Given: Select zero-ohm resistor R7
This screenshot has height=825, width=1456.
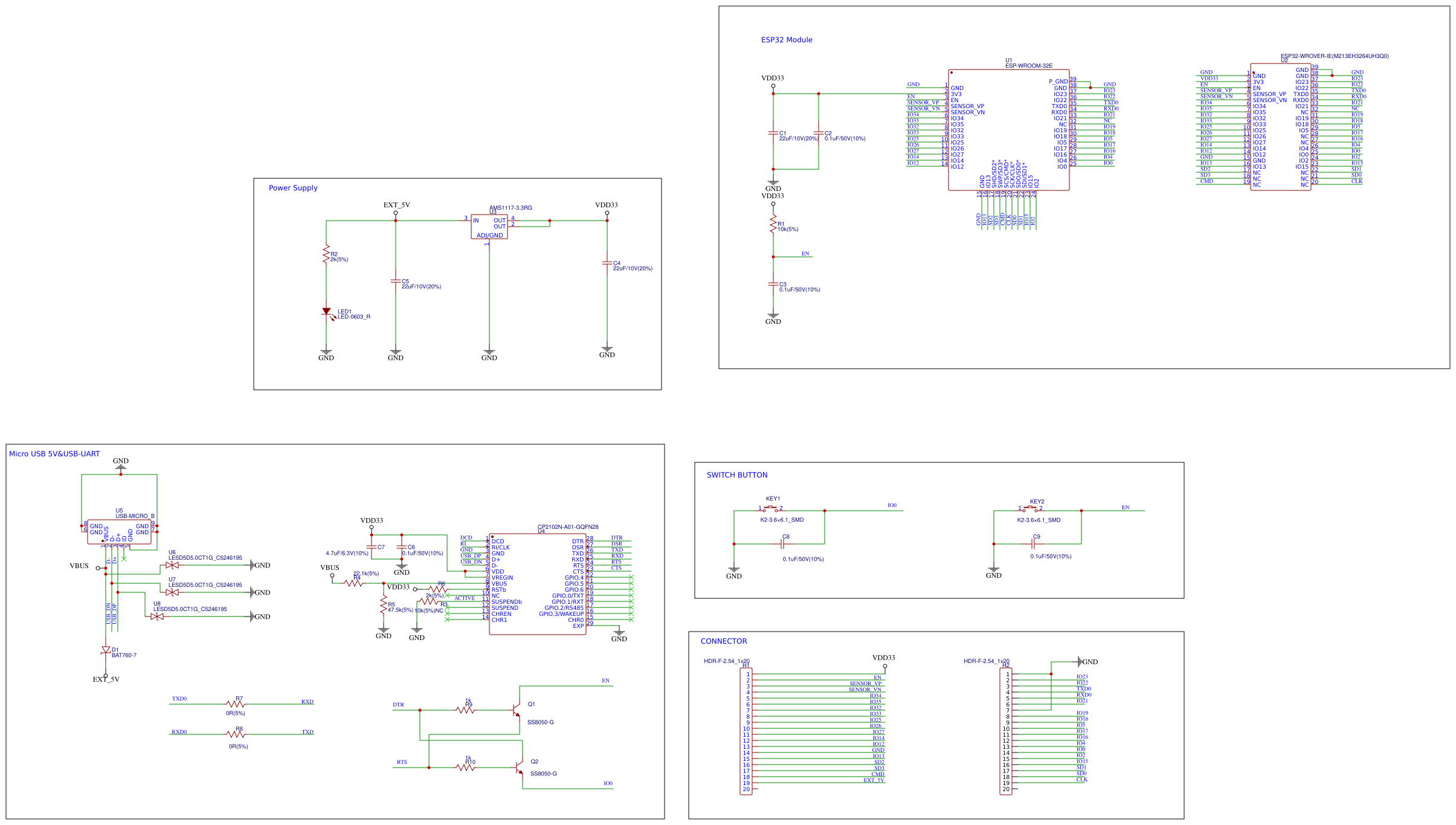Looking at the screenshot, I should 236,704.
